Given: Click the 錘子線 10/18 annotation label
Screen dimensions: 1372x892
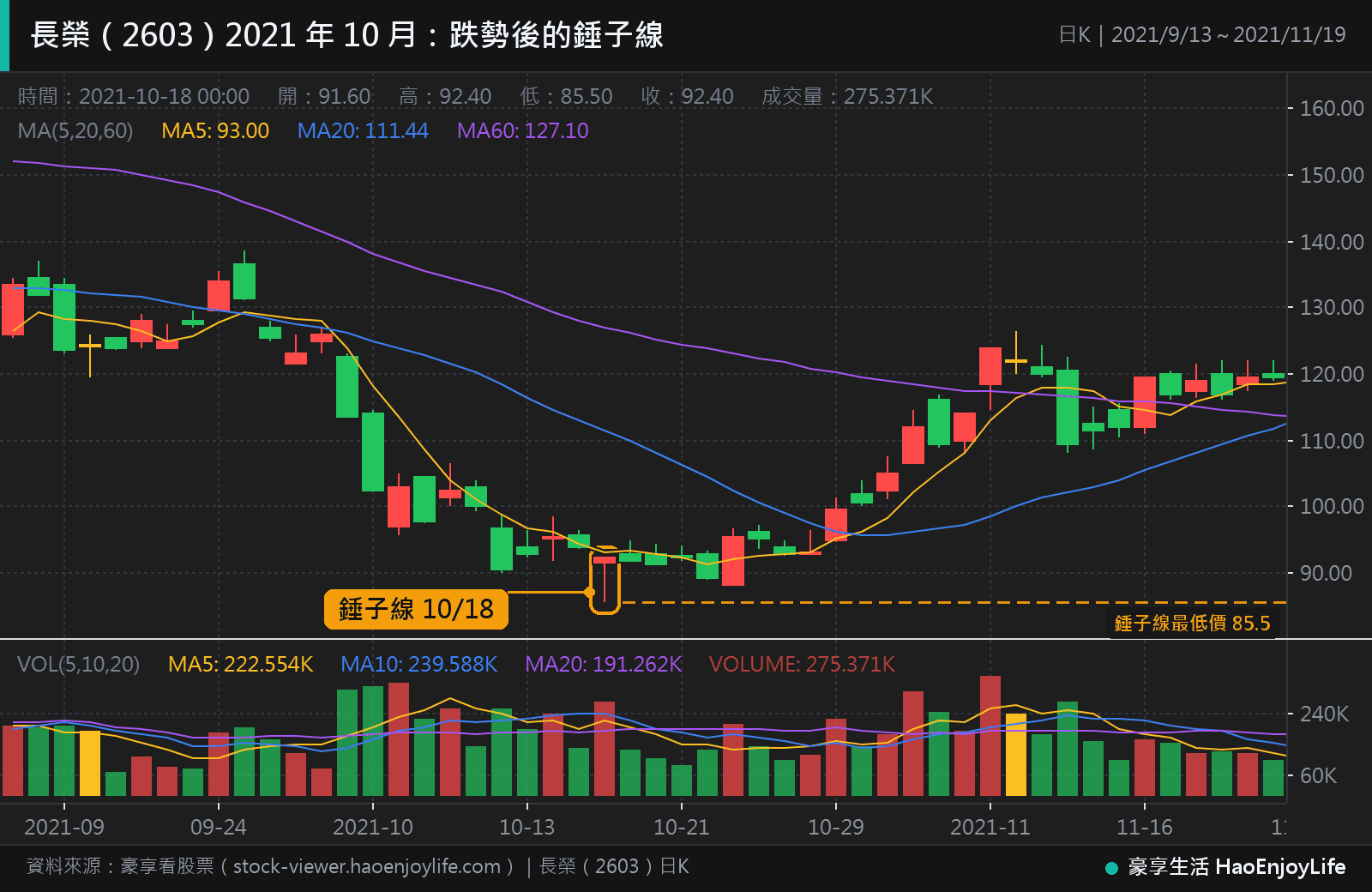Looking at the screenshot, I should point(416,609).
